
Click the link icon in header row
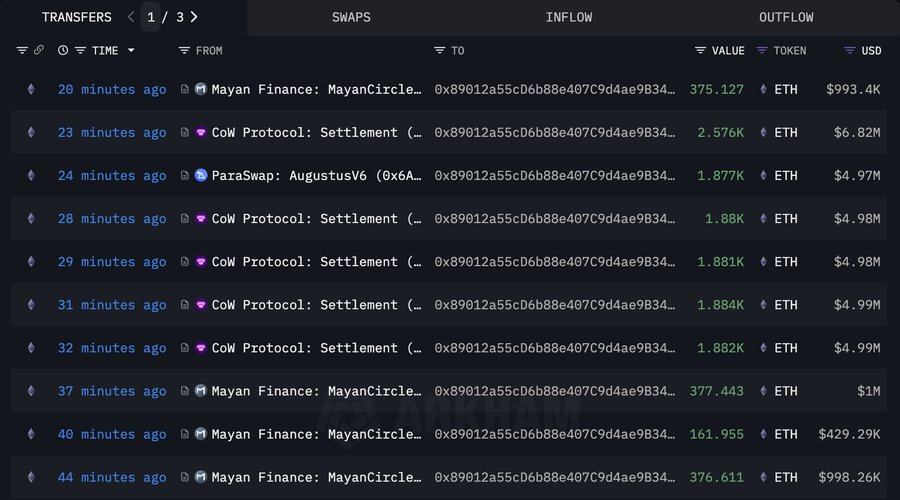coord(39,50)
